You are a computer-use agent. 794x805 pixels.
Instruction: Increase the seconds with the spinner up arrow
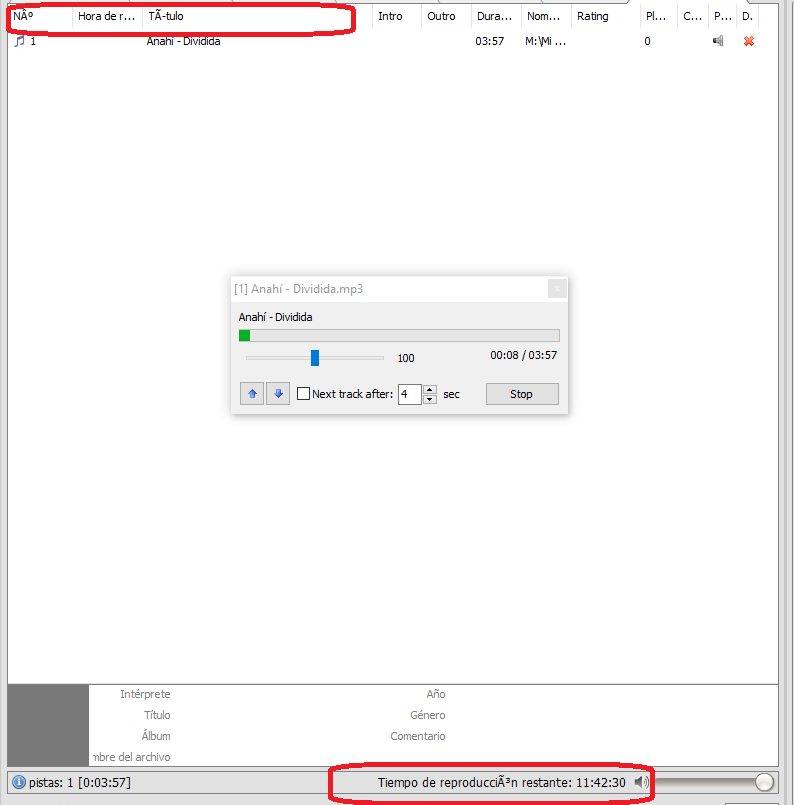pos(430,389)
